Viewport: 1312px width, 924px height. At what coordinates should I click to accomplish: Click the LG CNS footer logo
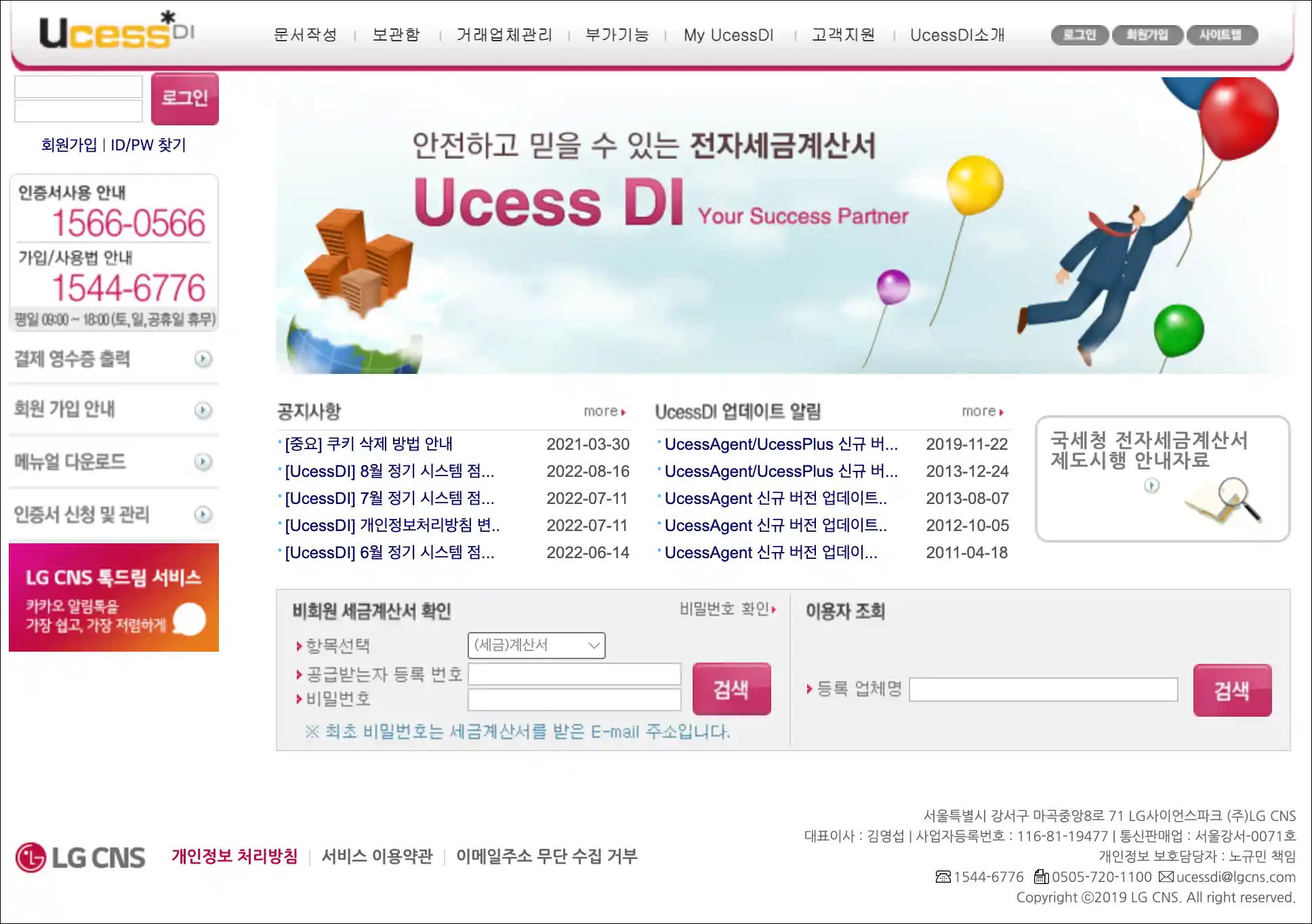tap(80, 858)
